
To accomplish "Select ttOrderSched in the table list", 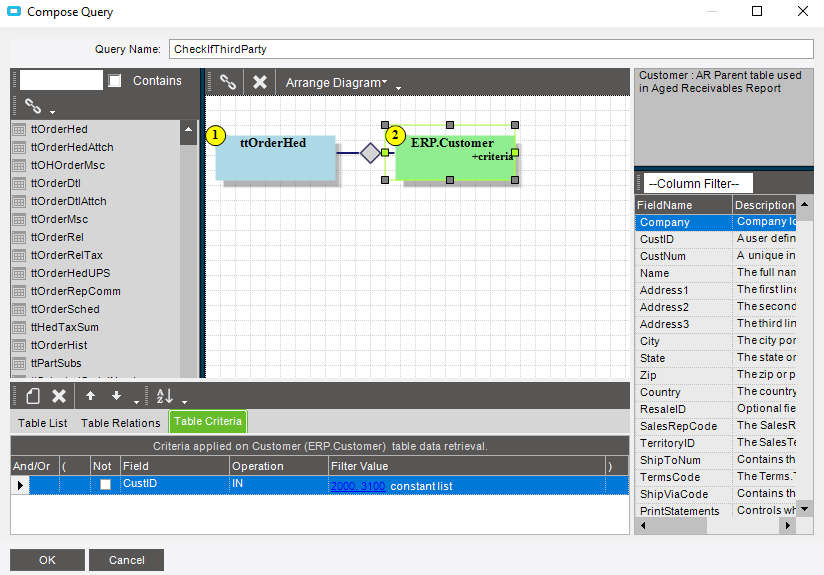I will (x=65, y=309).
